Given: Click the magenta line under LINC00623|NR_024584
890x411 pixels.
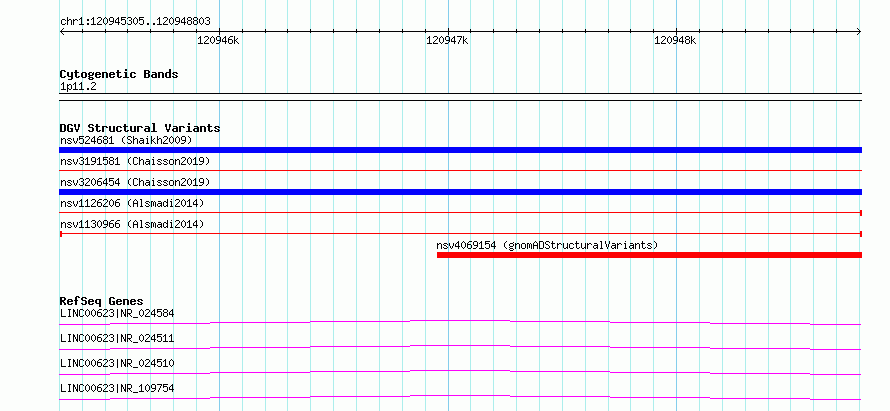Looking at the screenshot, I should point(460,322).
